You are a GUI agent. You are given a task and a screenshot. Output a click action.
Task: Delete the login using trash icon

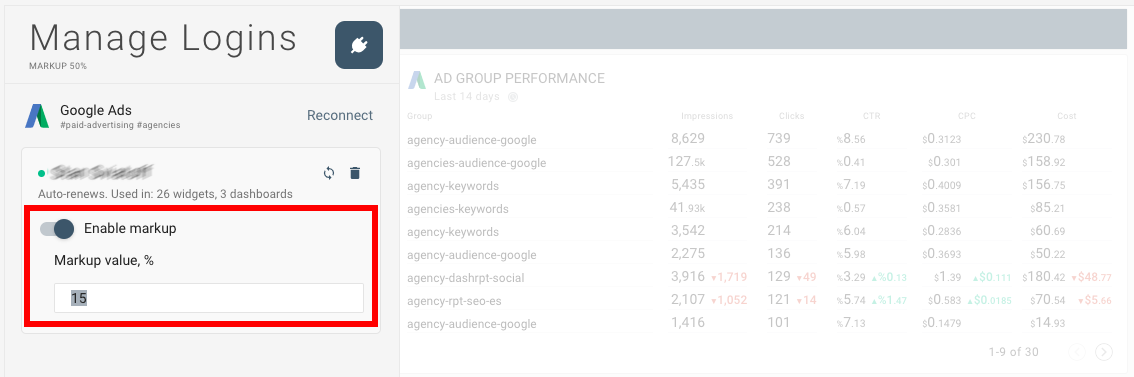pyautogui.click(x=354, y=173)
